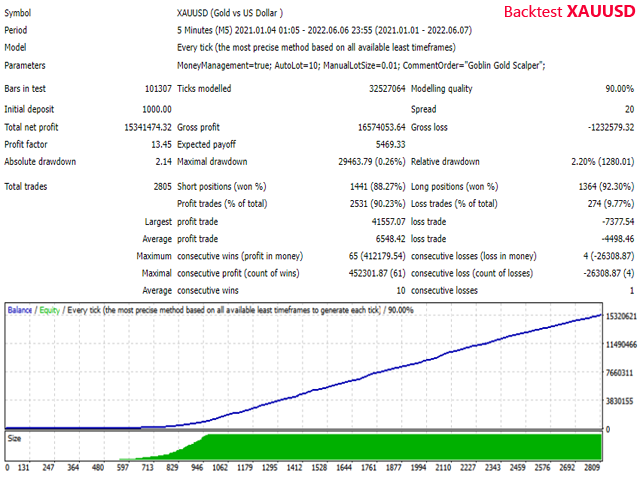Screen dimensions: 640x480
Task: Click the chart y-axis label 3830155
Action: [620, 401]
